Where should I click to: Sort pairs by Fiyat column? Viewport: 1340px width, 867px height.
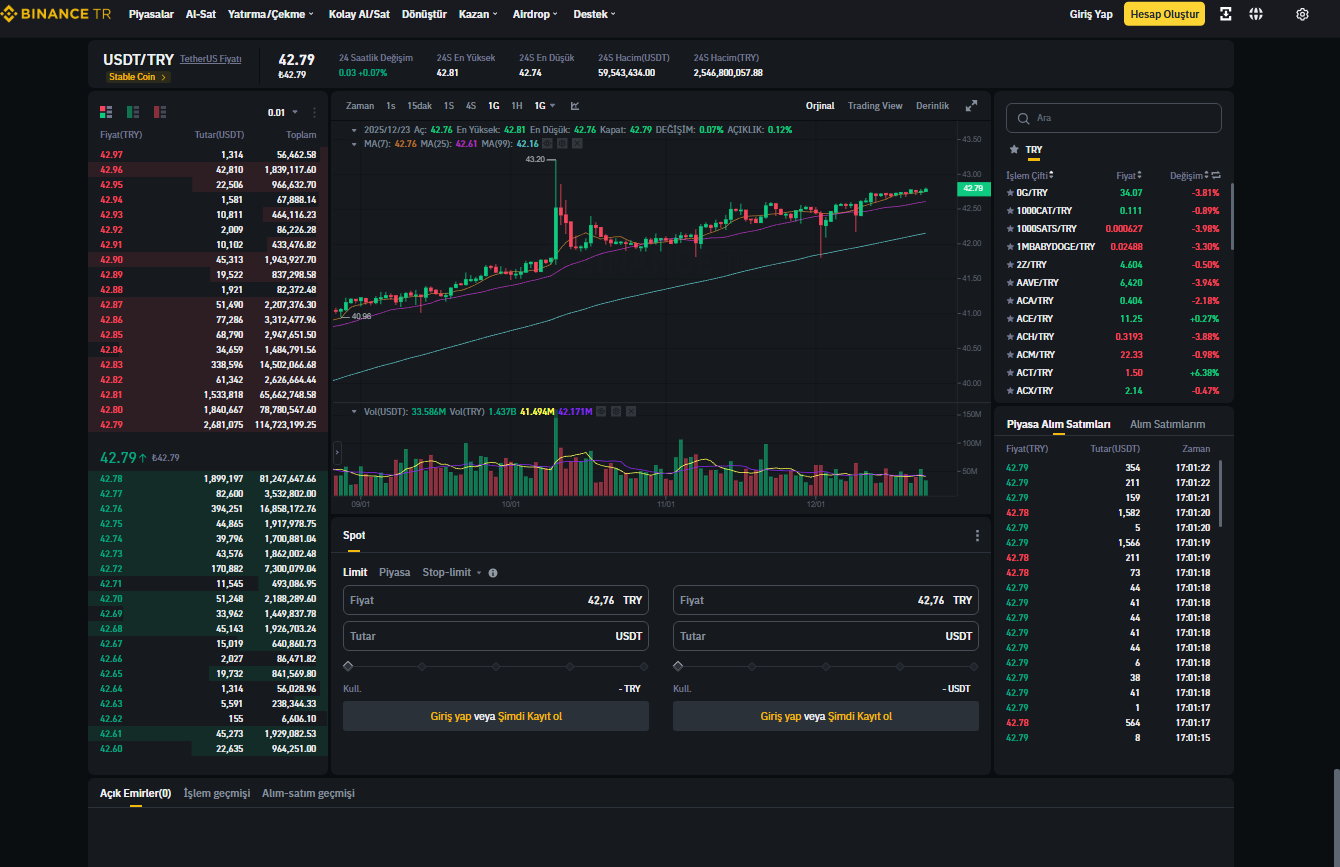click(x=1129, y=176)
